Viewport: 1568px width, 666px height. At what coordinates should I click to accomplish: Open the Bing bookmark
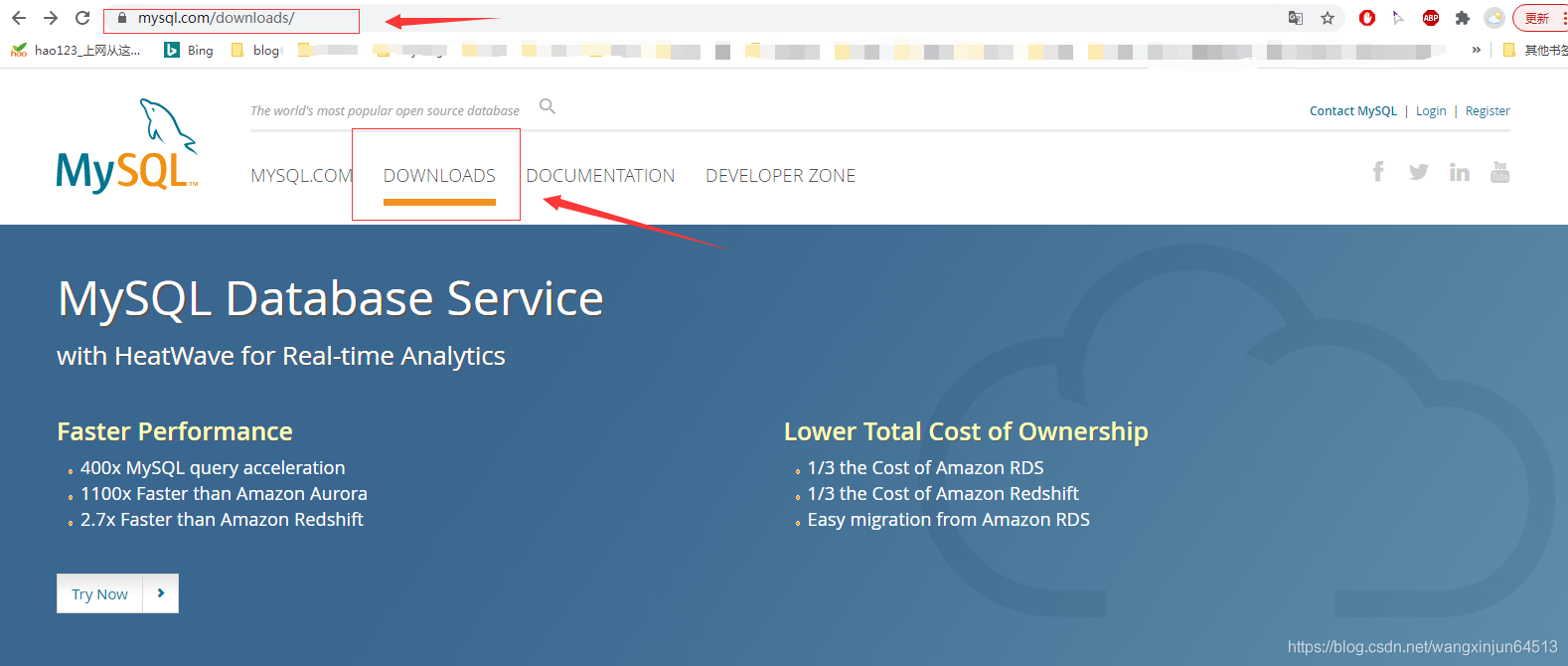(189, 50)
